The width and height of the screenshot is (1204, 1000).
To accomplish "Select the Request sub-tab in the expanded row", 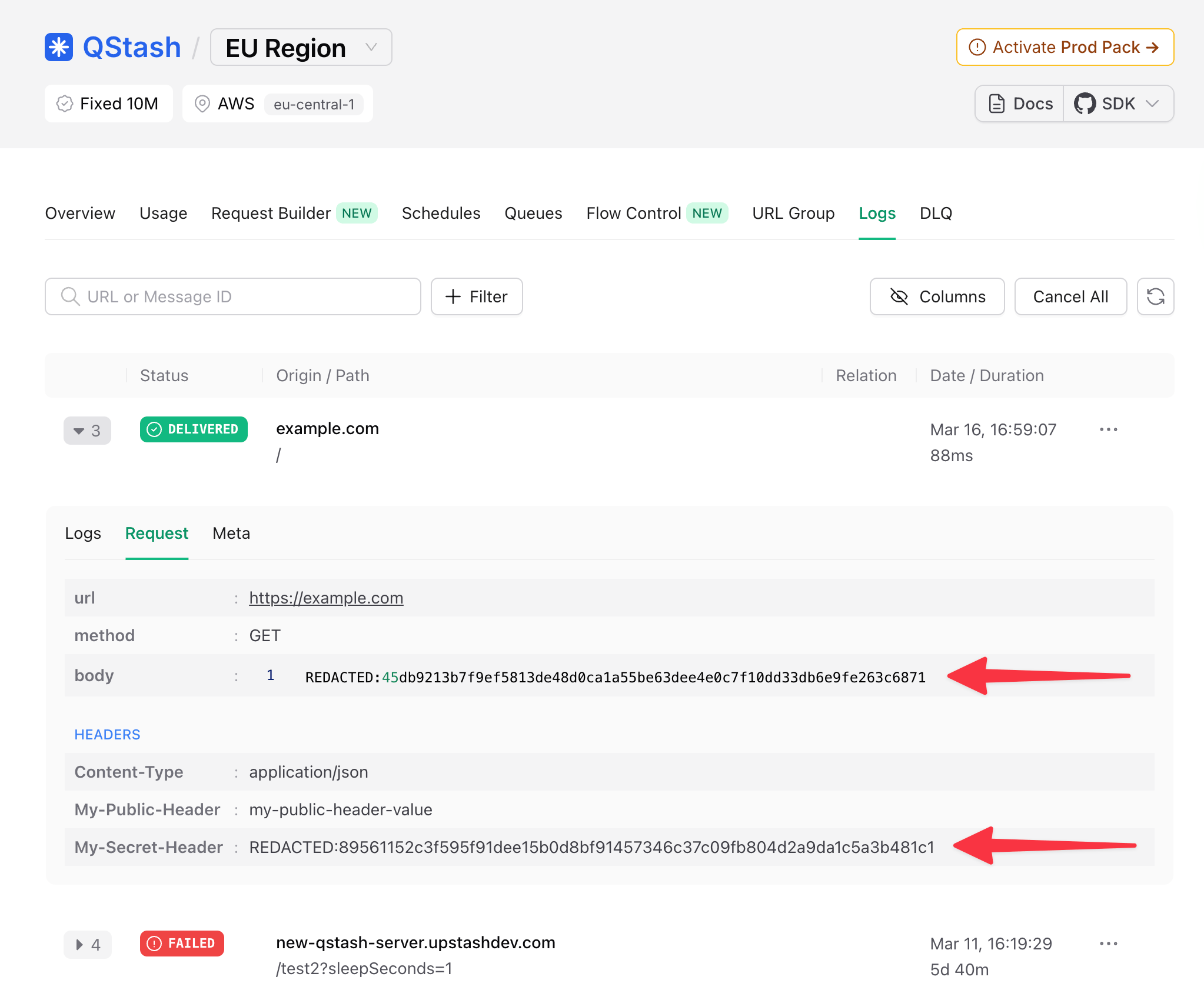I will pos(157,533).
